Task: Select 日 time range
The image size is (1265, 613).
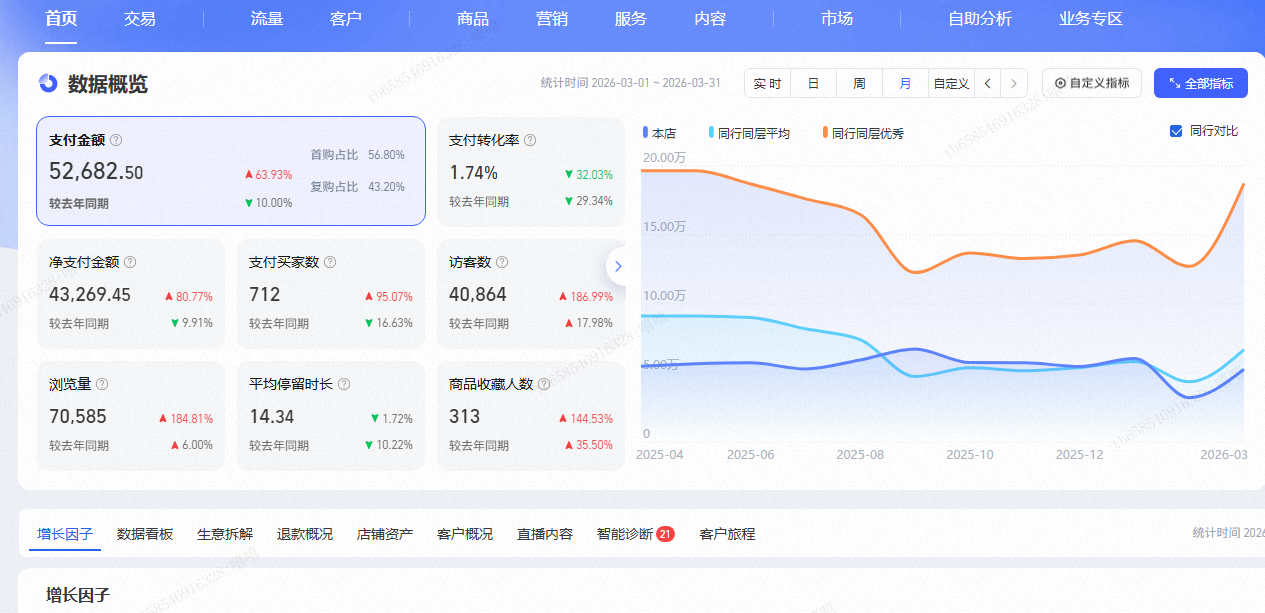Action: click(x=814, y=84)
